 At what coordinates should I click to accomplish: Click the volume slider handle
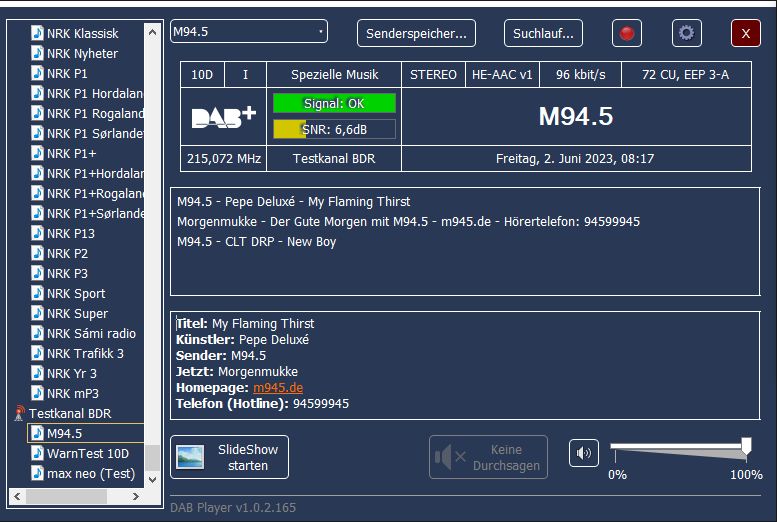click(x=746, y=446)
